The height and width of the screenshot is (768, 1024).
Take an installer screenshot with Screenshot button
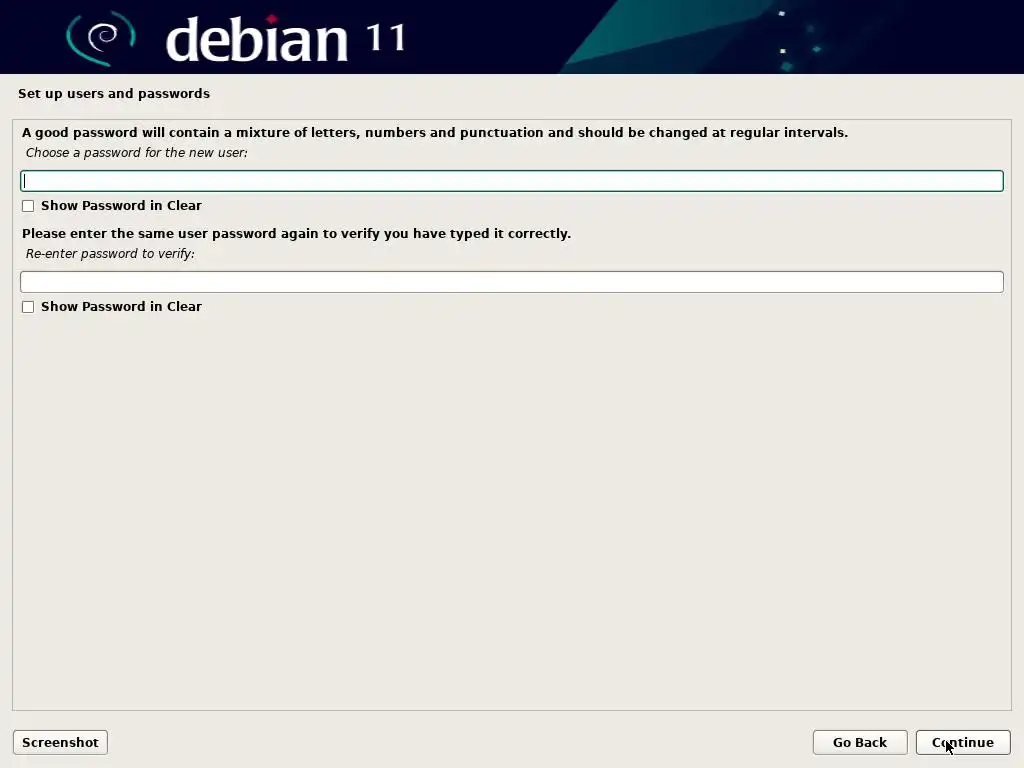pos(60,743)
